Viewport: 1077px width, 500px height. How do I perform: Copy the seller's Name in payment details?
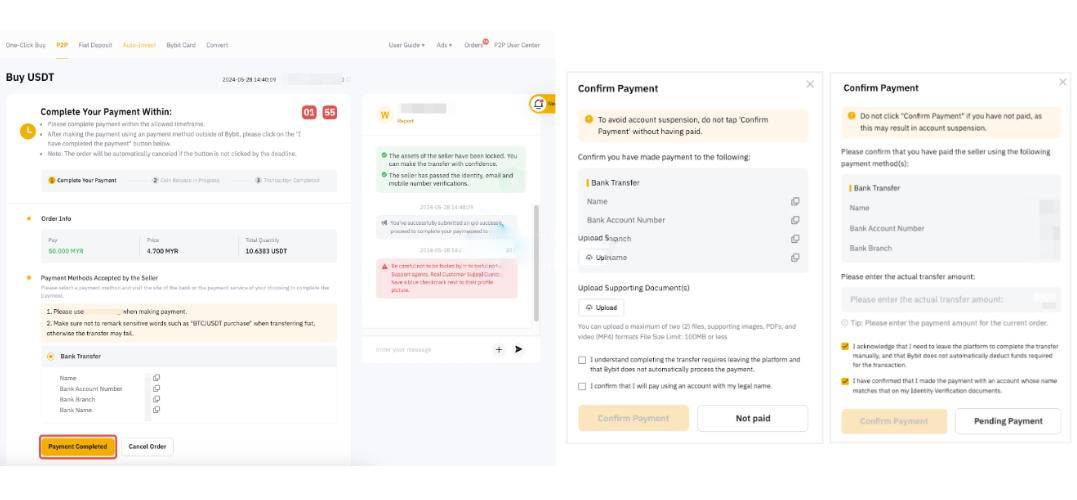click(x=156, y=378)
